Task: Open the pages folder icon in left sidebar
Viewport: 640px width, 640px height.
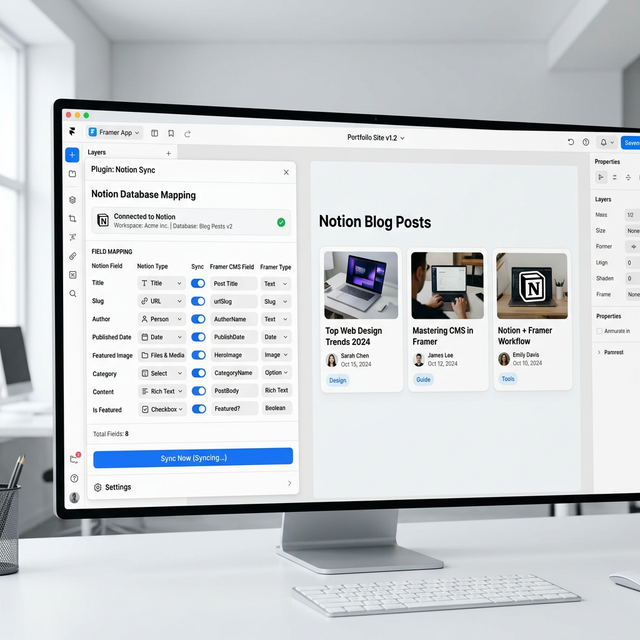Action: point(72,174)
